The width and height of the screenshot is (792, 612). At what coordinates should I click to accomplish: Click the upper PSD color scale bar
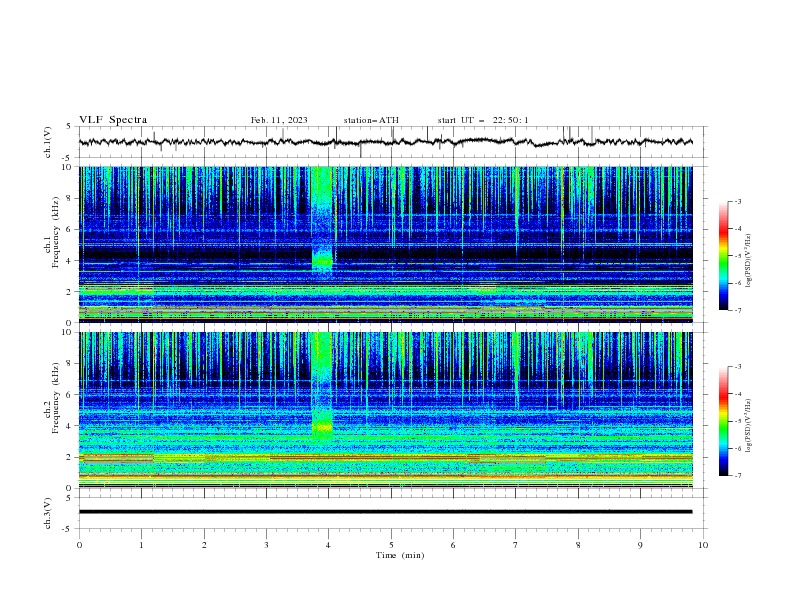pos(723,256)
